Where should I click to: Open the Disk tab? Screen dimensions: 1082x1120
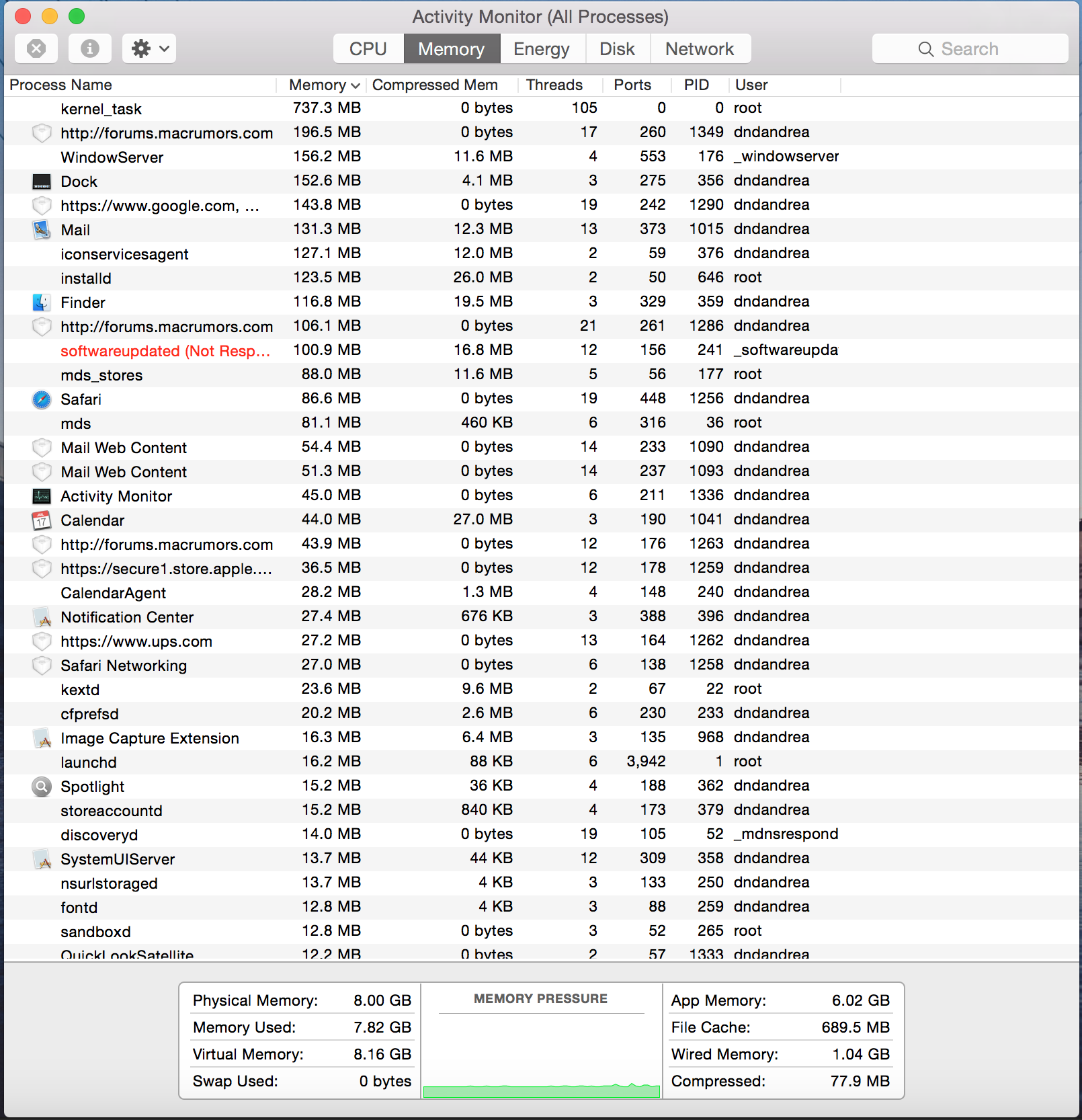(x=618, y=49)
